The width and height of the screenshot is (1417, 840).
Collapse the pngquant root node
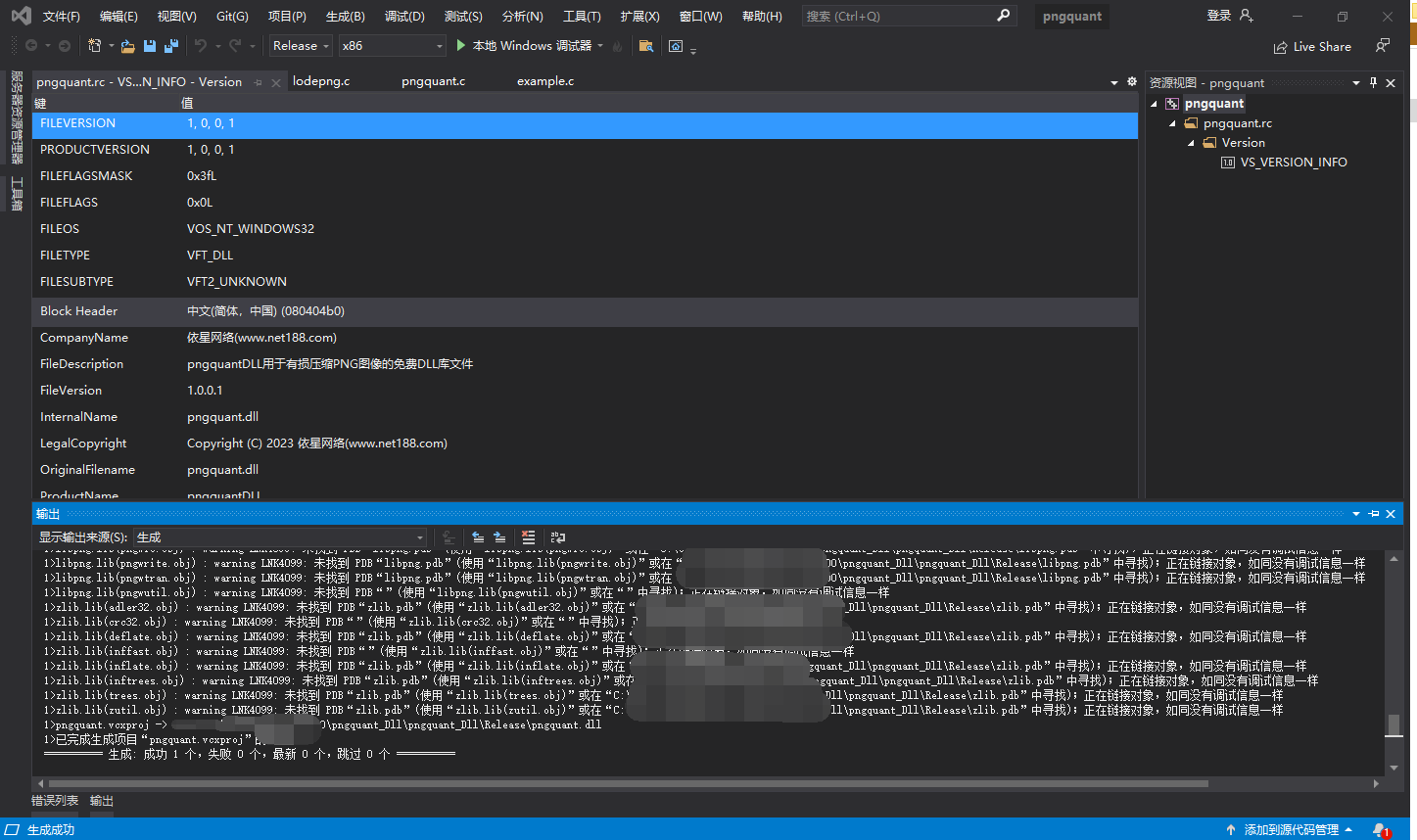[x=1155, y=104]
